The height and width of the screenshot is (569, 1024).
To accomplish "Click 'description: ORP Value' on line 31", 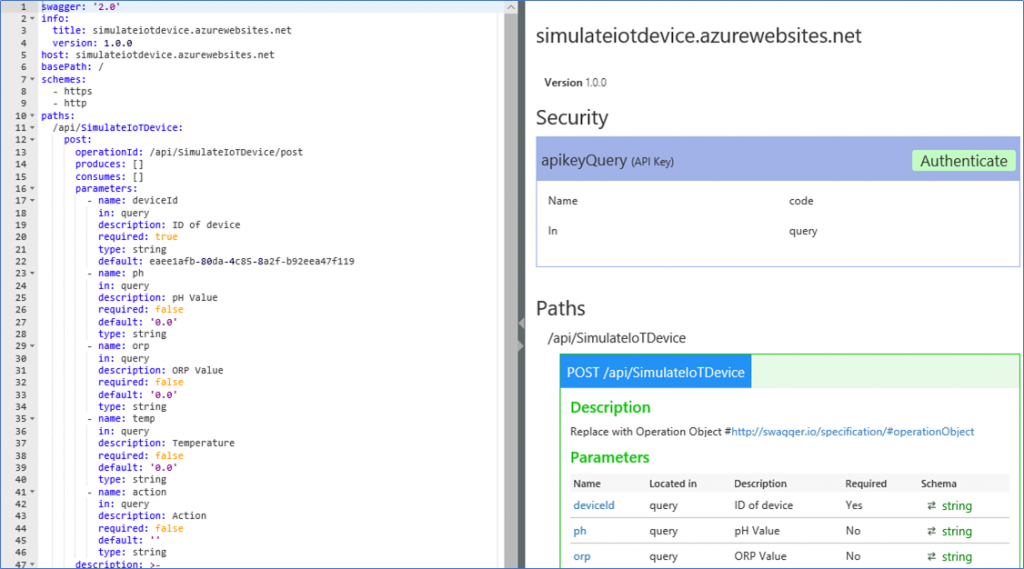I will (161, 370).
